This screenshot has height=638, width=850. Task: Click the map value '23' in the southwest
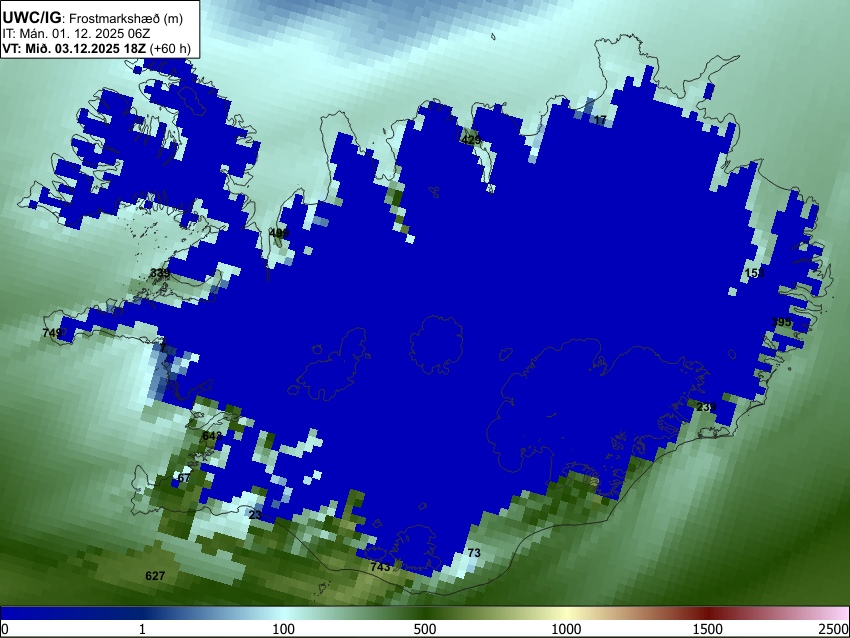pyautogui.click(x=255, y=514)
